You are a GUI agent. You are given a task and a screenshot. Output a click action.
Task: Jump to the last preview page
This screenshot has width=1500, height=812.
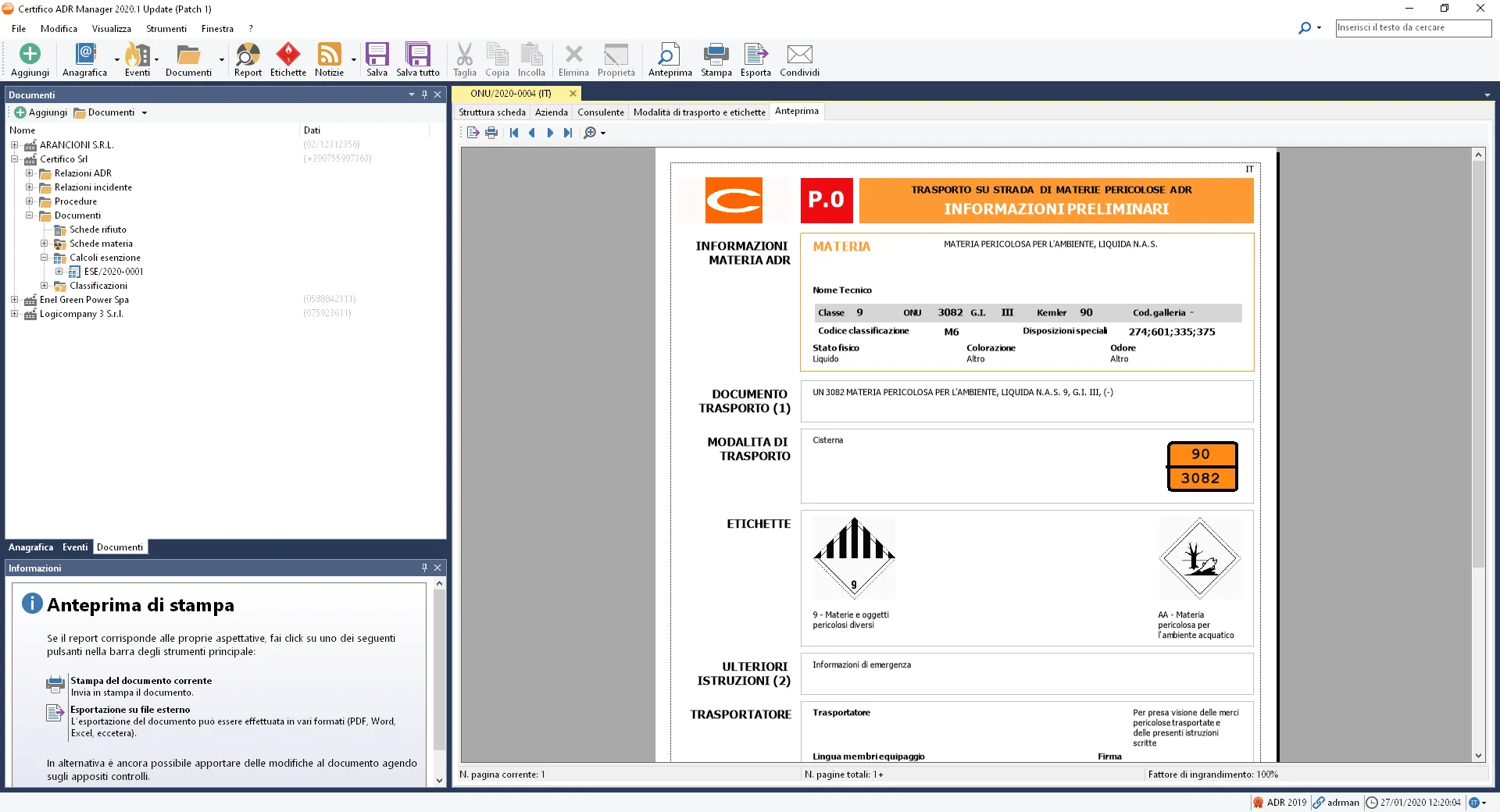tap(568, 133)
